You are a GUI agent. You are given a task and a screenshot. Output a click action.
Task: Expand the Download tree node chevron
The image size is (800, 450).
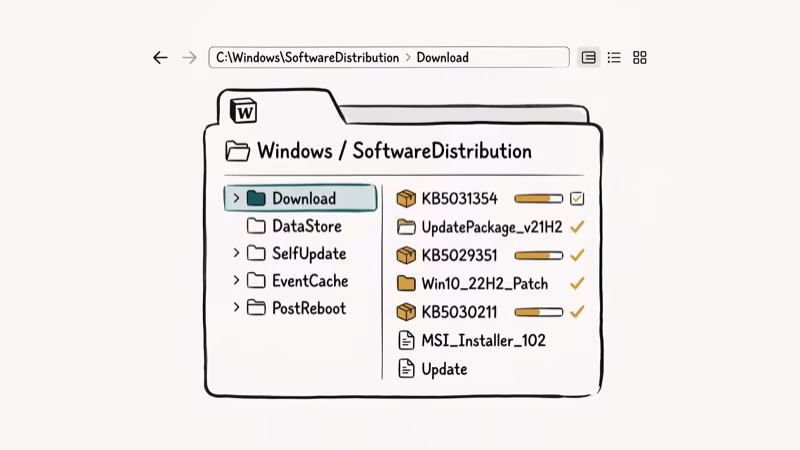pos(236,198)
